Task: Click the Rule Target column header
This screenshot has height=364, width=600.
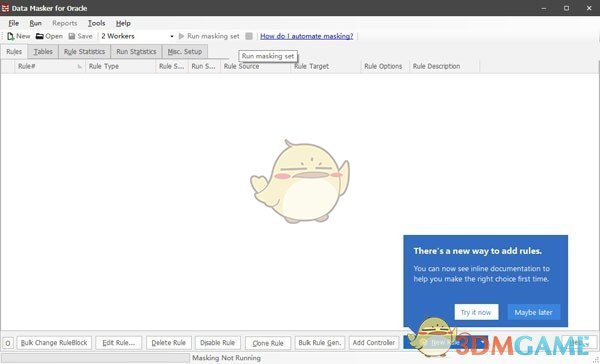Action: pyautogui.click(x=326, y=66)
